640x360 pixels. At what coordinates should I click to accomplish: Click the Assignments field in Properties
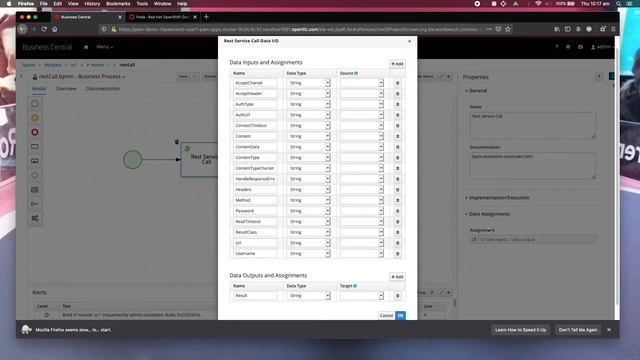tap(533, 240)
